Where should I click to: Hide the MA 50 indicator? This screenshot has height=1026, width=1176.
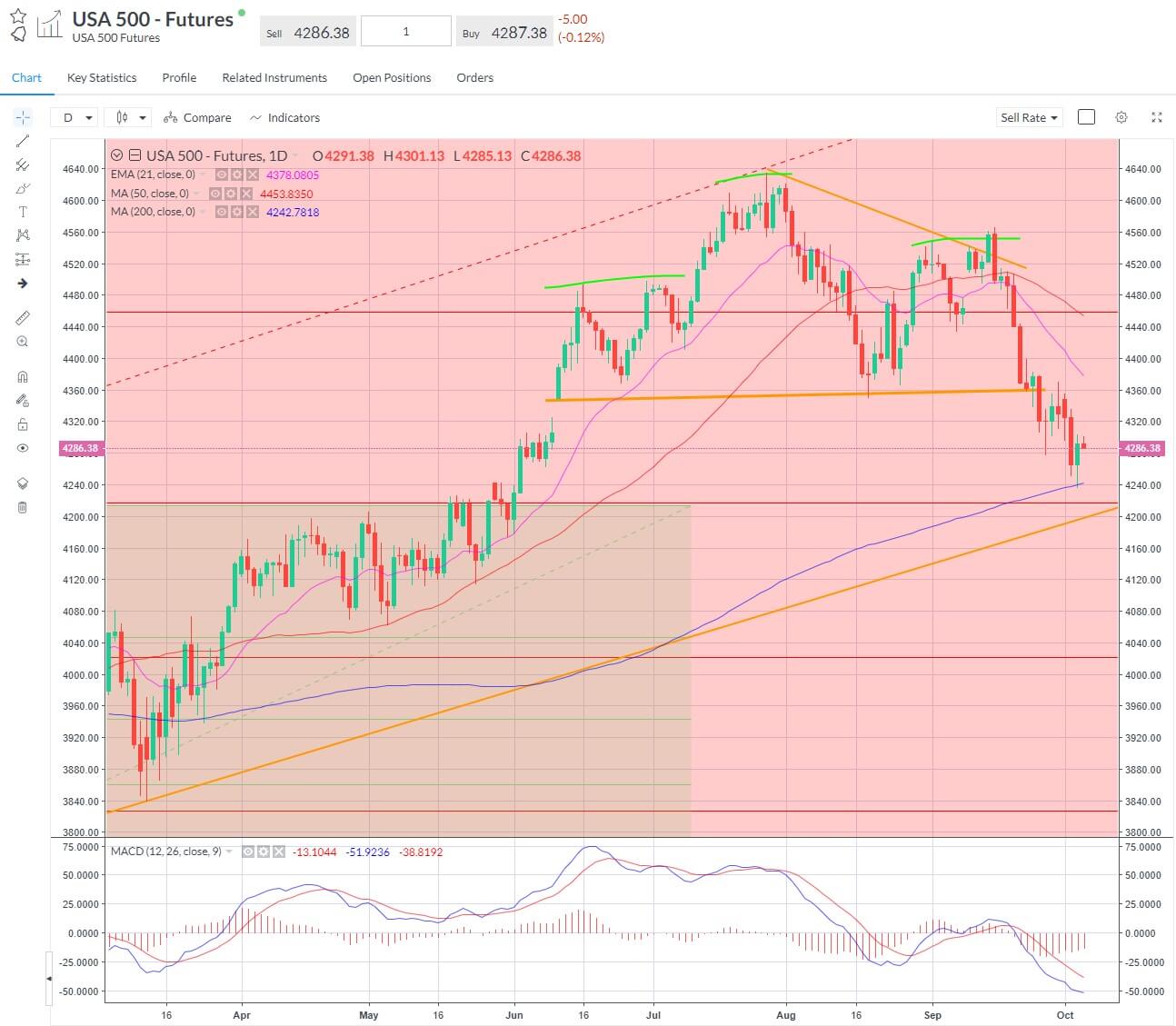(215, 194)
